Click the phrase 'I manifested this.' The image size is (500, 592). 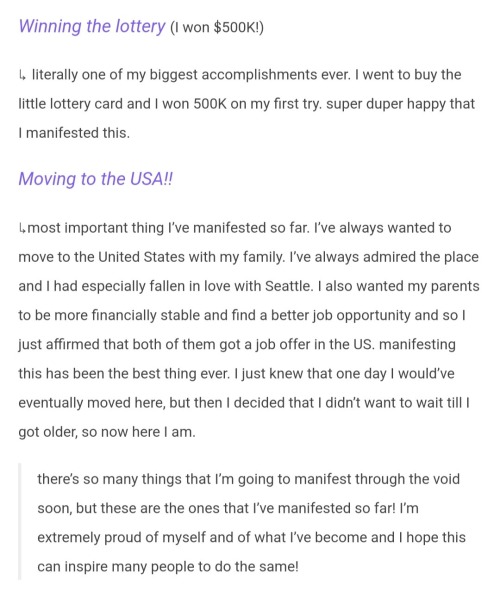74,133
